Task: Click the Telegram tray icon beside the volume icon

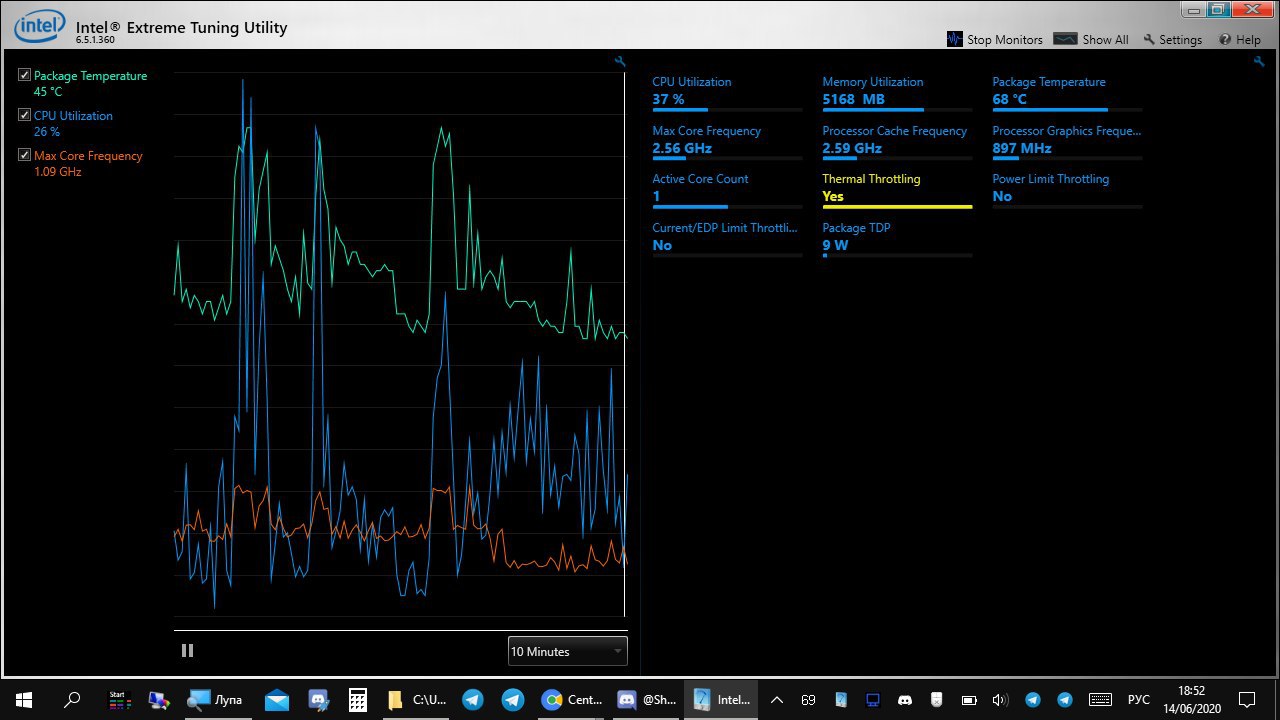Action: tap(1033, 700)
